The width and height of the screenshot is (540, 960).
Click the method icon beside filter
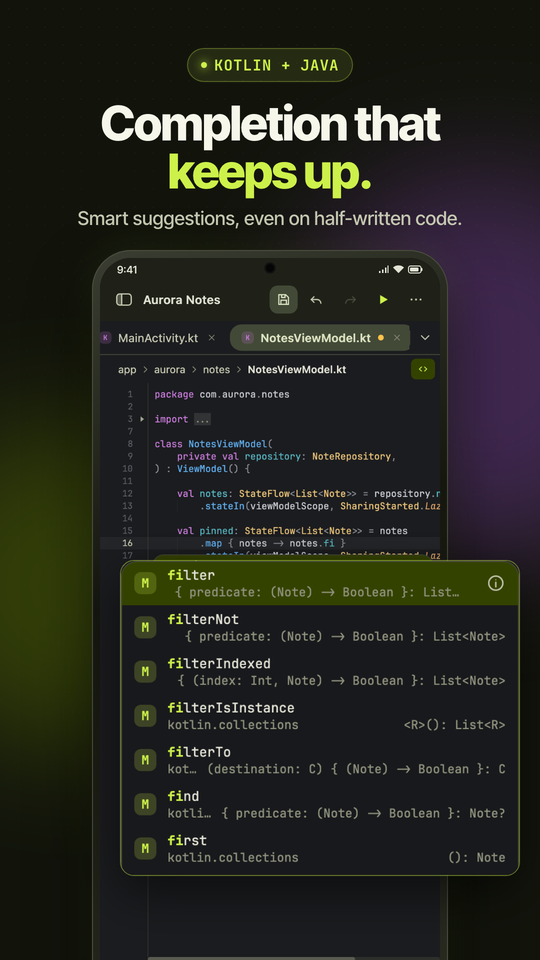point(145,583)
